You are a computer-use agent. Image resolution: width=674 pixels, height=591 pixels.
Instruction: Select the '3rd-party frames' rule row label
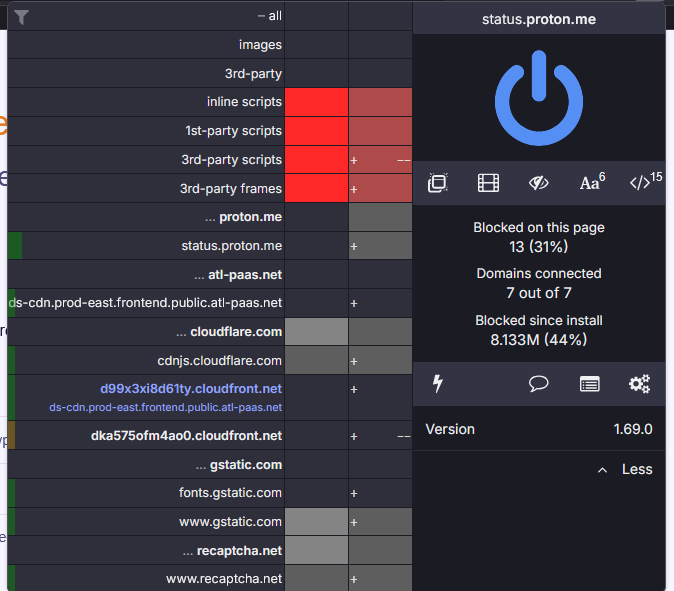click(x=231, y=189)
